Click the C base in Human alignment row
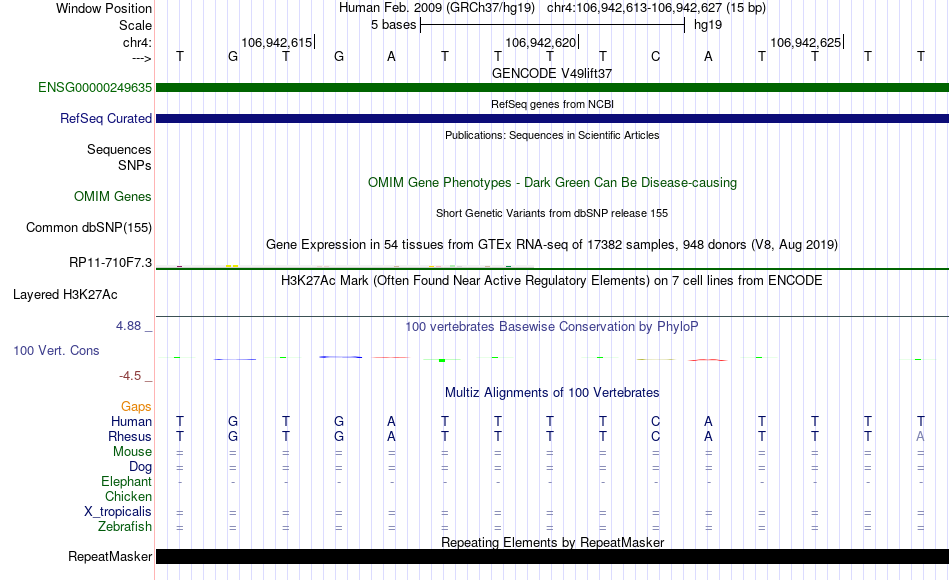Screen dimensions: 950x580 [656, 421]
